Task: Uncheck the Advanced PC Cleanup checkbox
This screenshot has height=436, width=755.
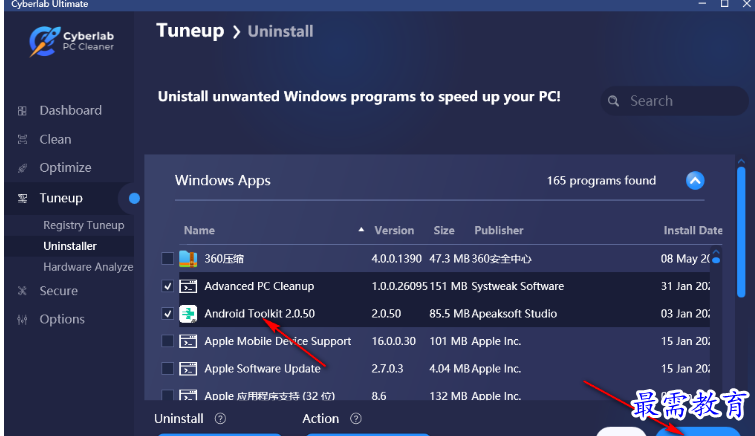Action: click(x=167, y=286)
